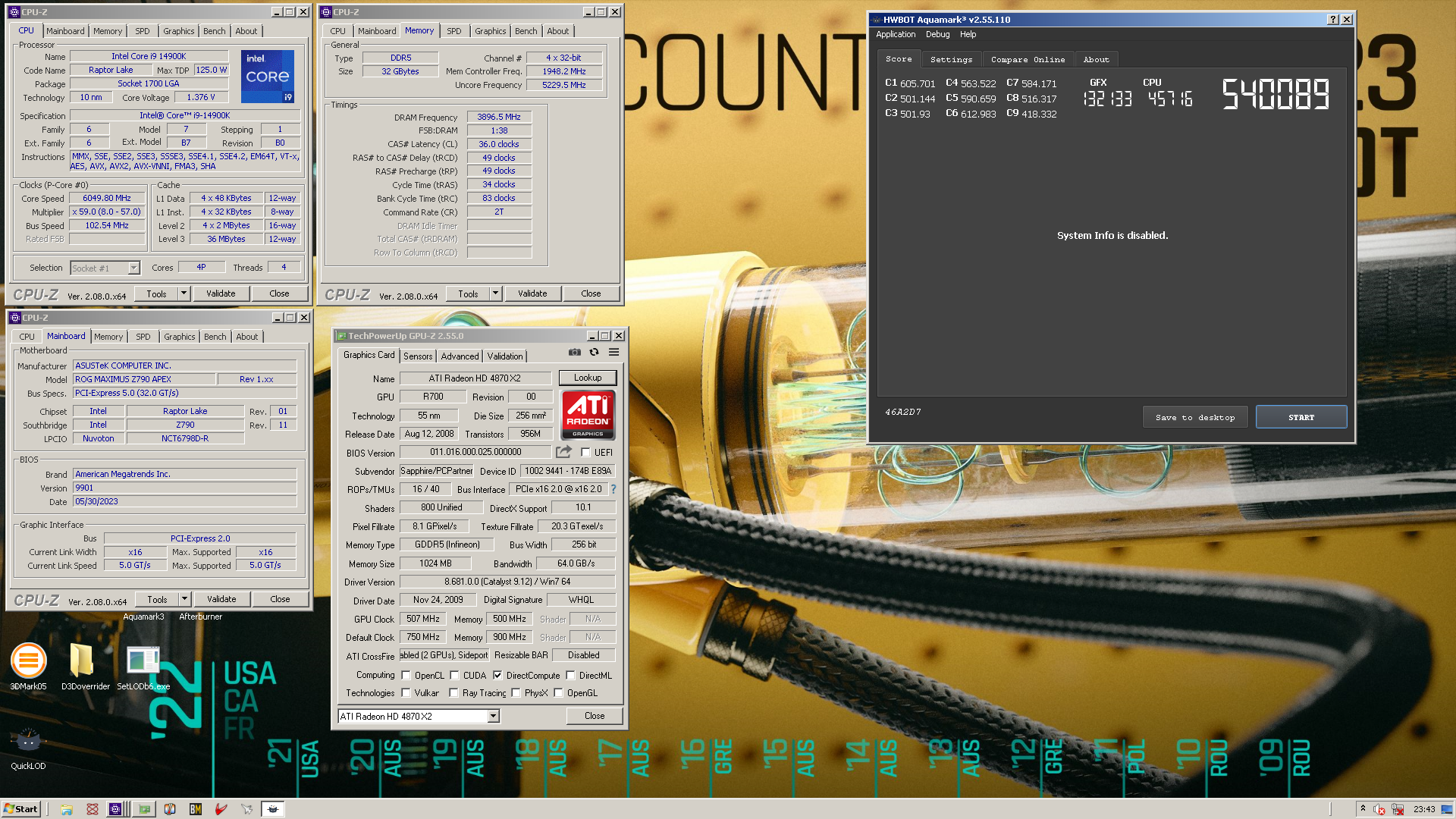Toggle the CUDA checkbox

click(x=454, y=675)
